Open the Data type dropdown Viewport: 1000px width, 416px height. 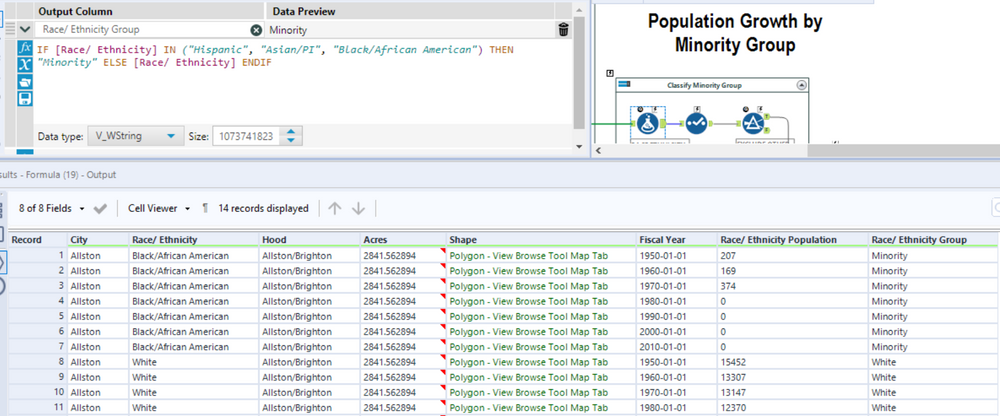[x=135, y=136]
